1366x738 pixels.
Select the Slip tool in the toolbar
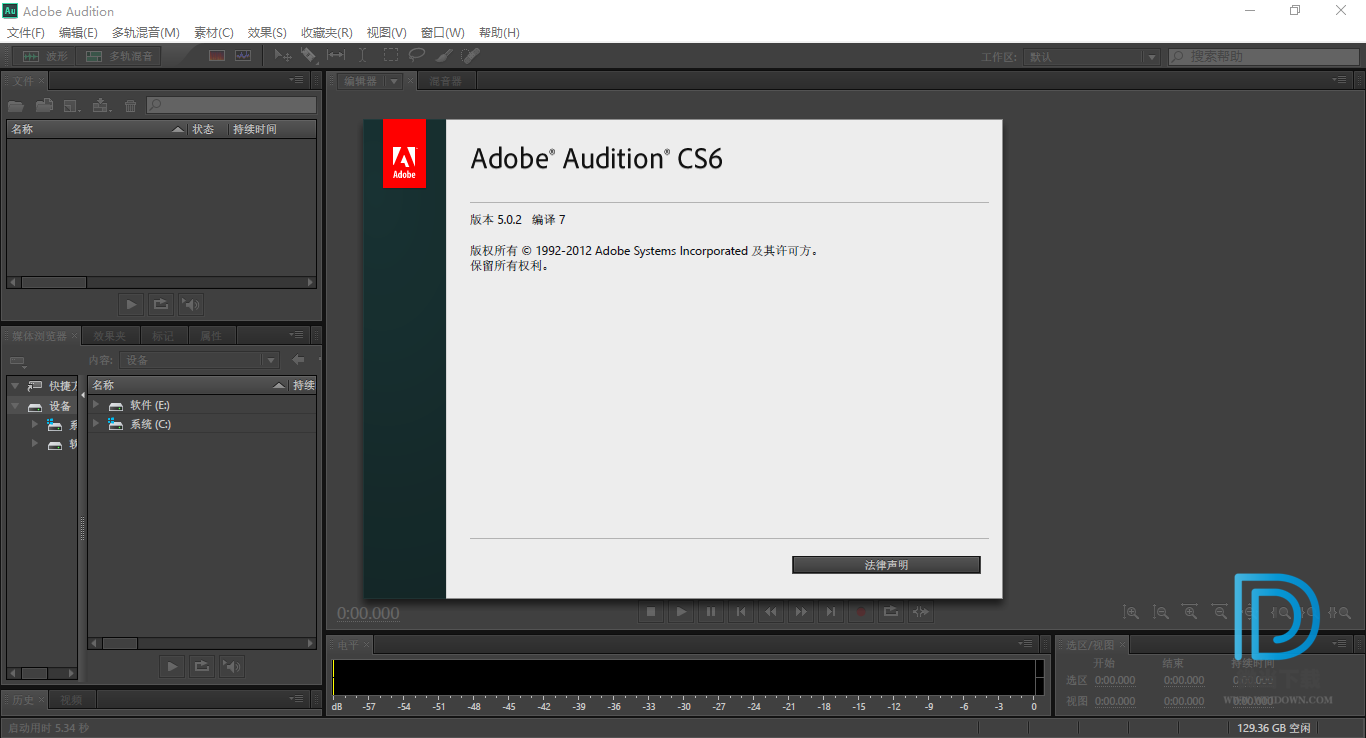pos(336,56)
